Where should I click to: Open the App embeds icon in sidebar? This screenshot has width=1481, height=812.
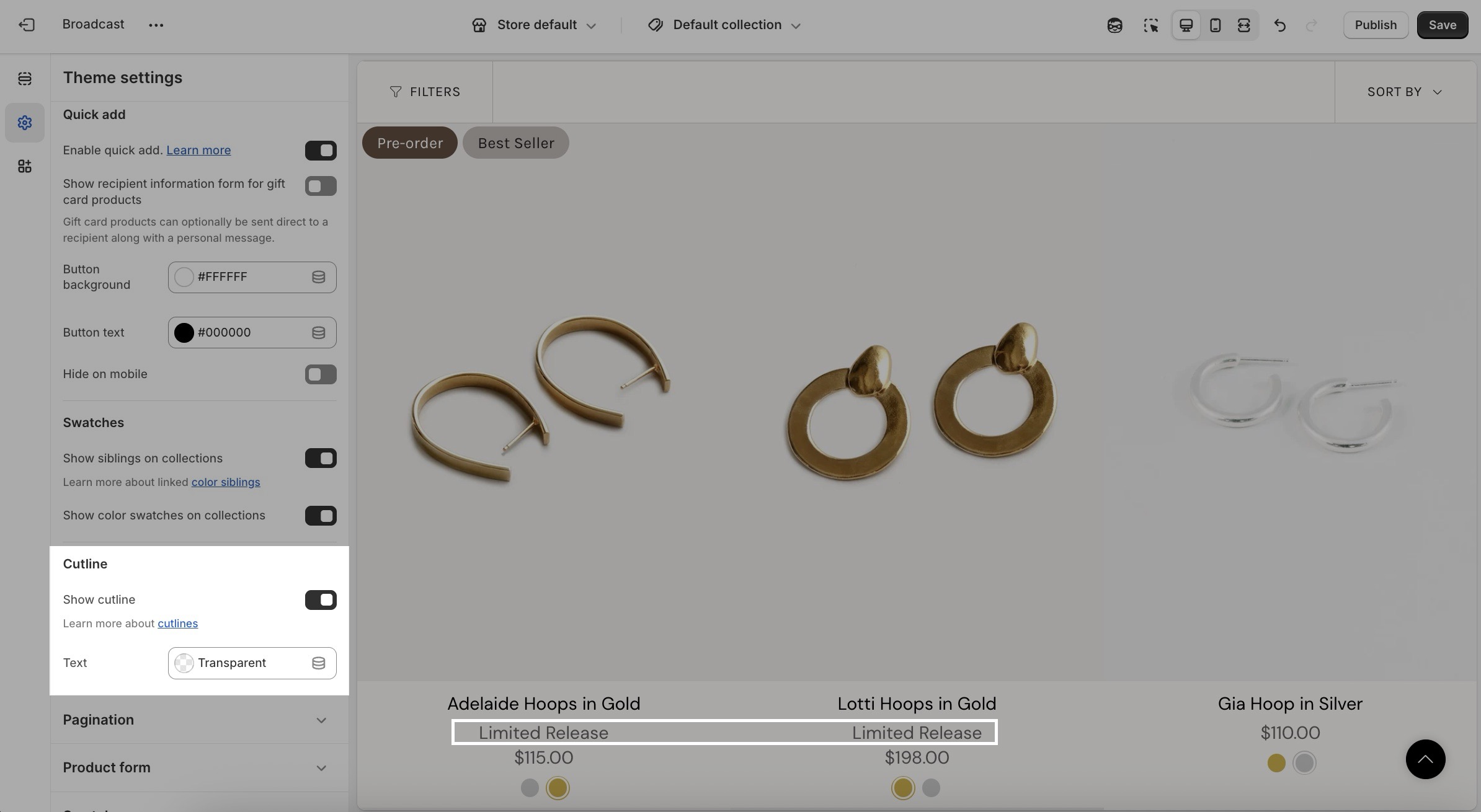(x=25, y=166)
